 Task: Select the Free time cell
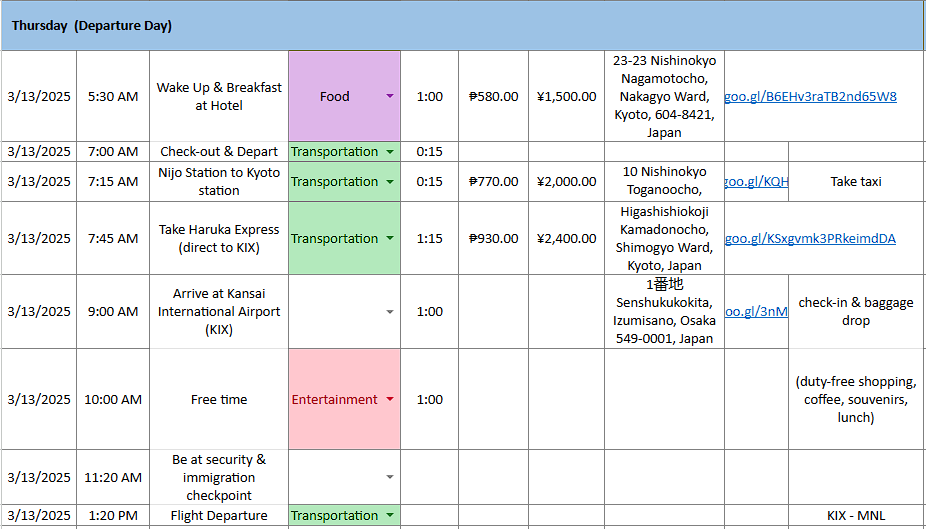point(219,400)
